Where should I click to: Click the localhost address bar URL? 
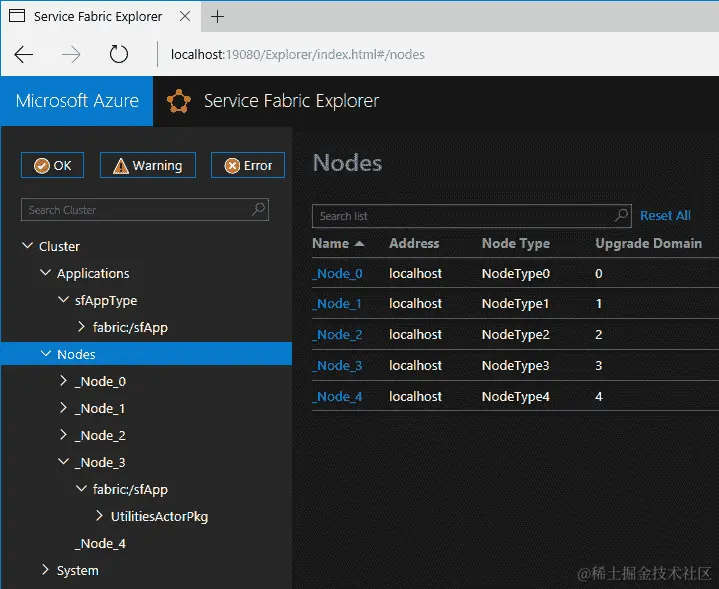(x=298, y=55)
